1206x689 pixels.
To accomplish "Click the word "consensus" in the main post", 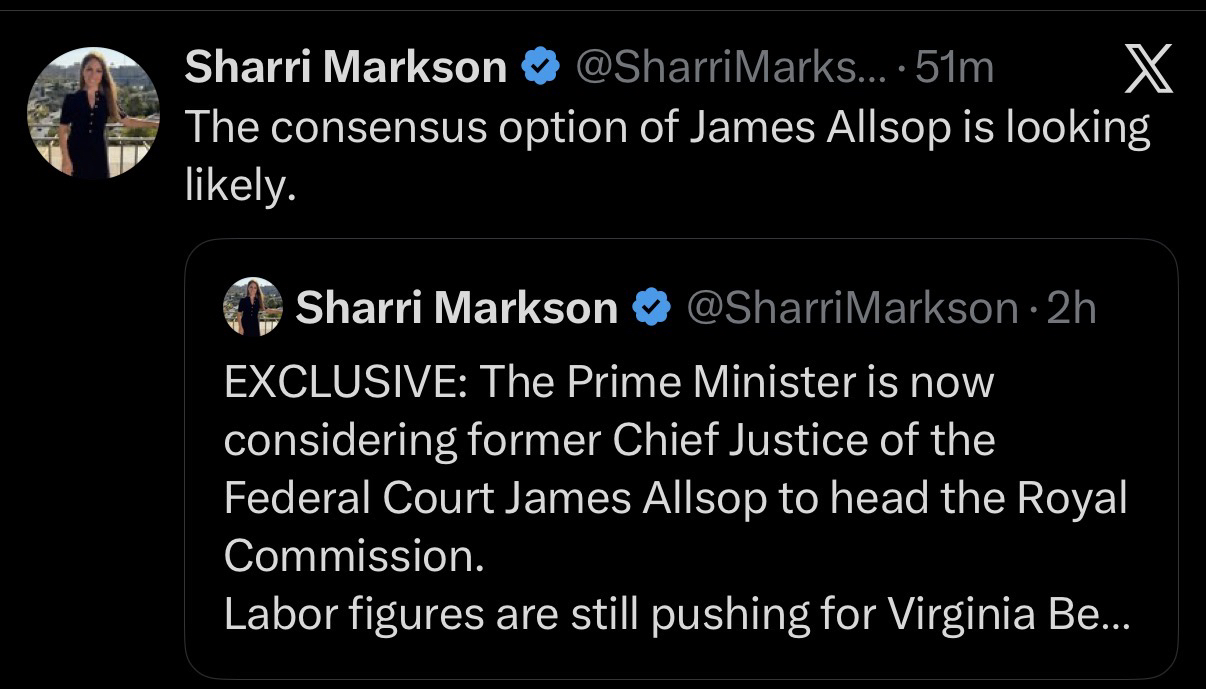I will point(390,129).
